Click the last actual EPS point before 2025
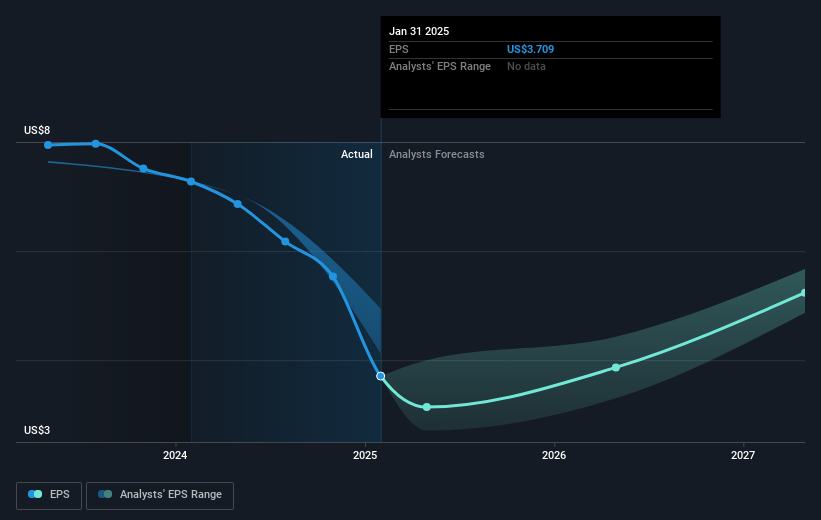821x520 pixels. 333,276
